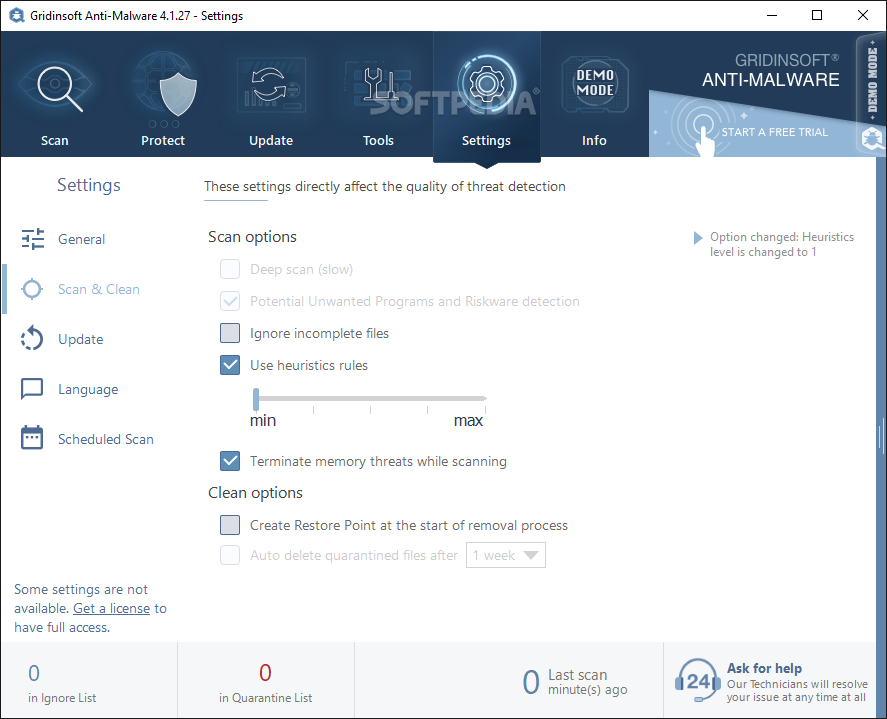
Task: Click the bug icon on Demo Mode ribbon
Action: (x=872, y=138)
